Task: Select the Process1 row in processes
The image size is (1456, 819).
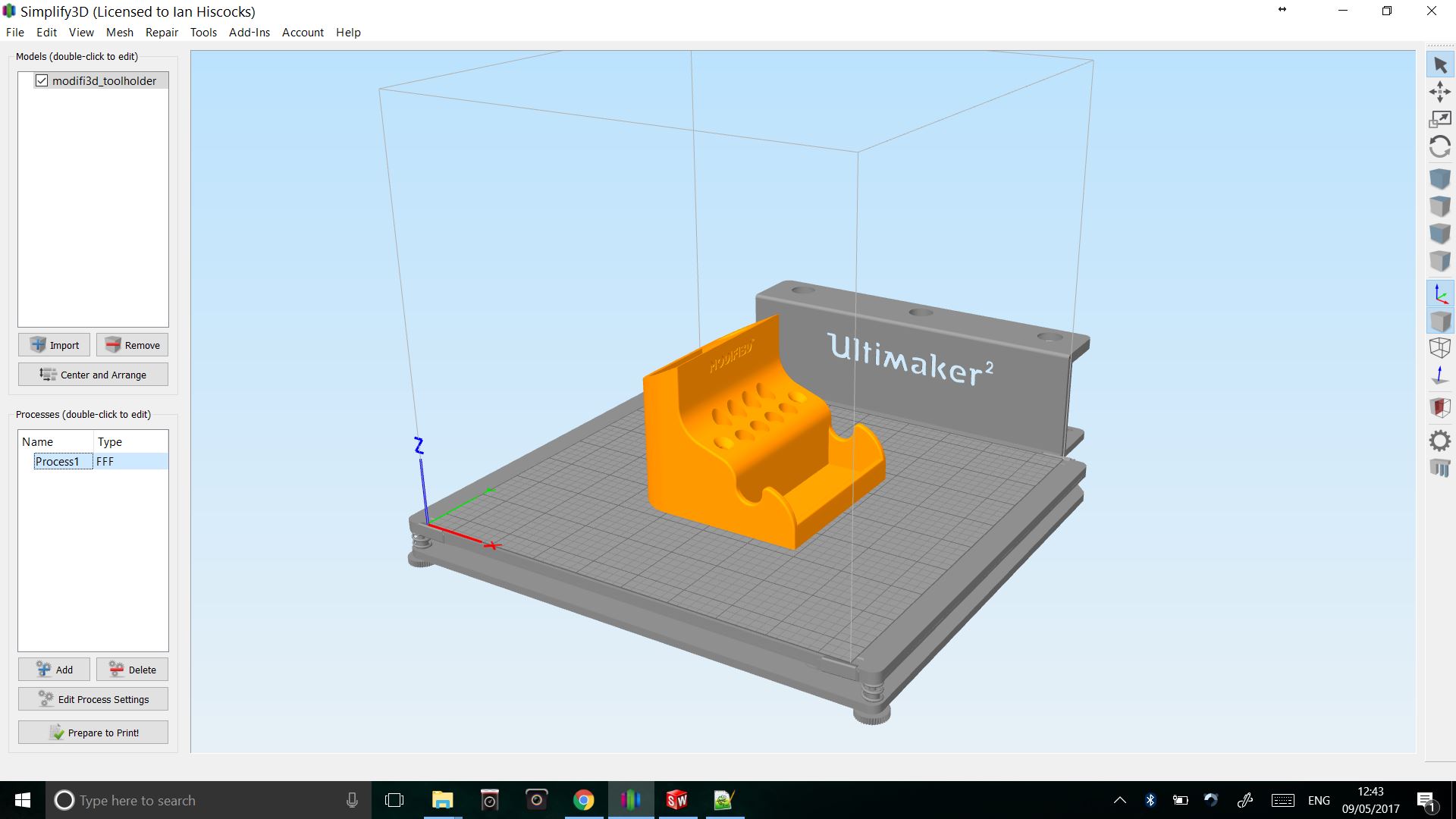Action: pos(58,461)
